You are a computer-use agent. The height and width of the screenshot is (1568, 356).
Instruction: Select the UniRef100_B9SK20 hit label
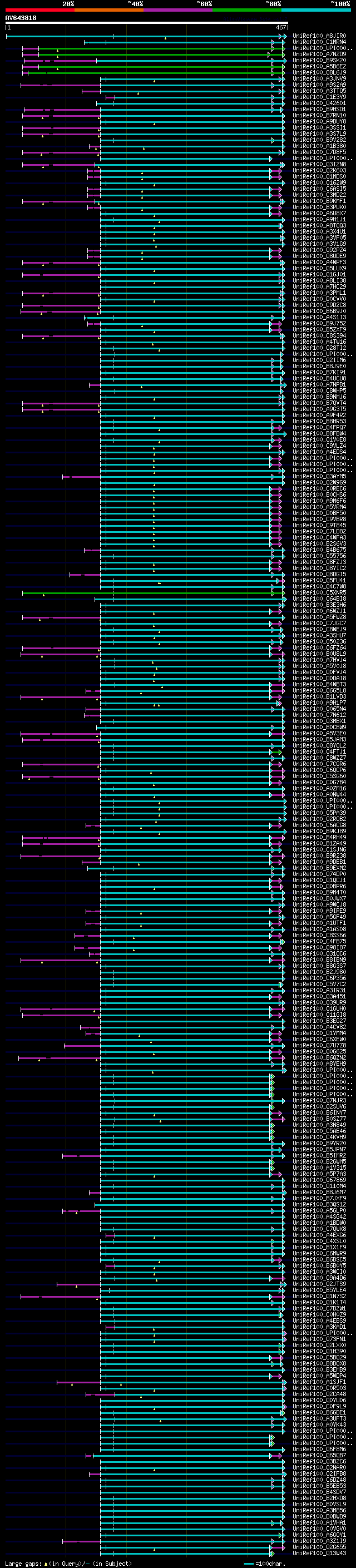[319, 60]
